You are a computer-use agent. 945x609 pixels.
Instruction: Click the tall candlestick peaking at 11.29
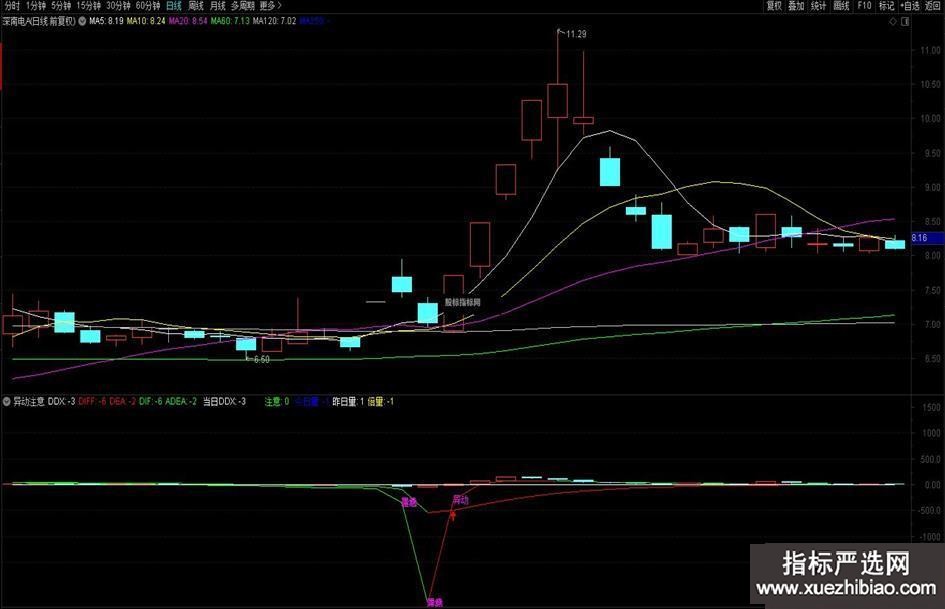(x=557, y=100)
